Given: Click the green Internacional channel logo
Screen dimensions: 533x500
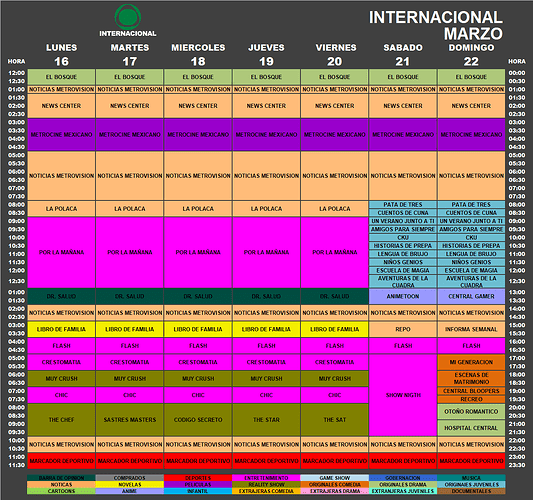Looking at the screenshot, I should click(128, 17).
